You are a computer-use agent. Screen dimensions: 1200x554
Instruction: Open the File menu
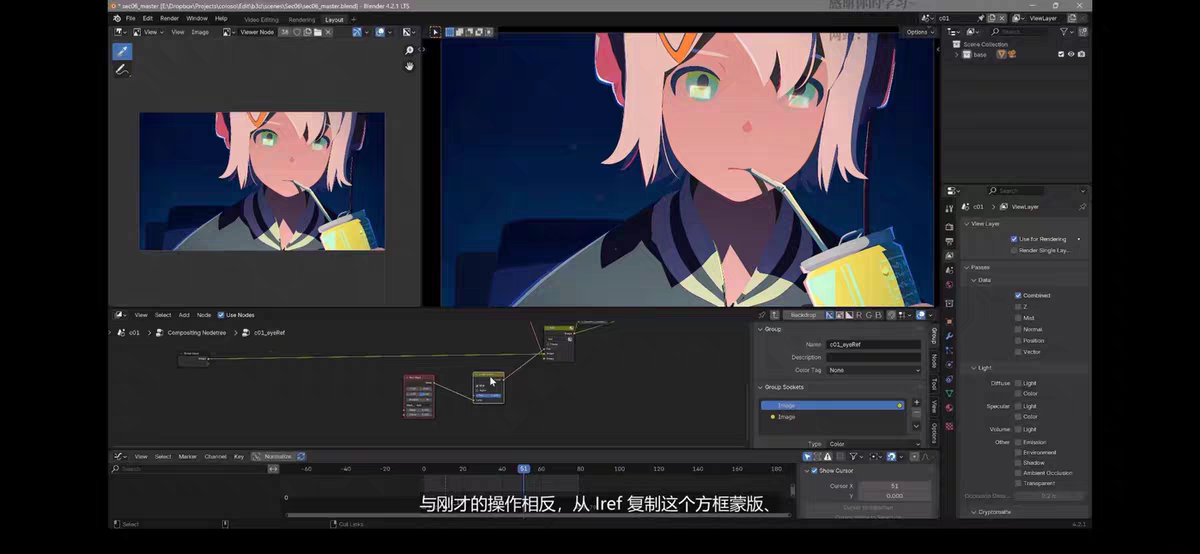pyautogui.click(x=130, y=18)
